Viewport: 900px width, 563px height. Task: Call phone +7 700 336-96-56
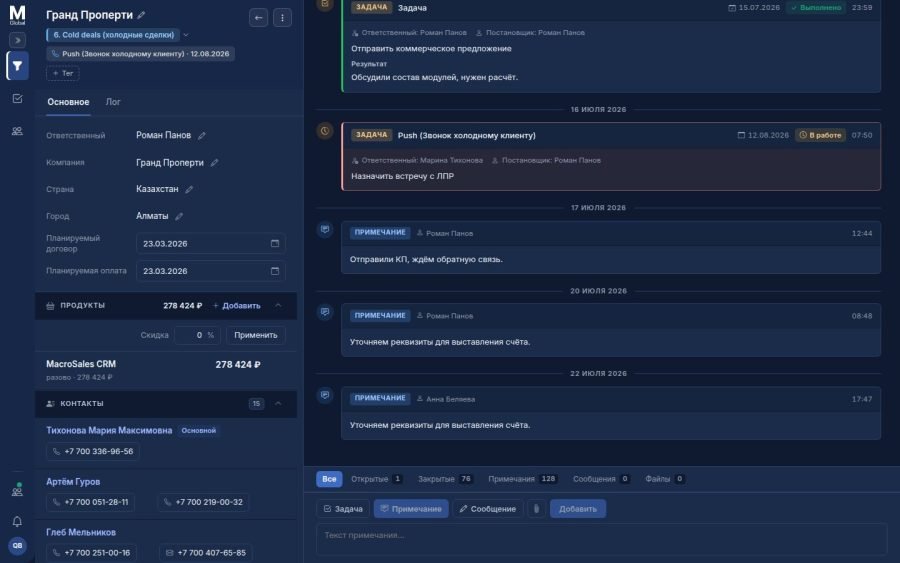click(93, 452)
